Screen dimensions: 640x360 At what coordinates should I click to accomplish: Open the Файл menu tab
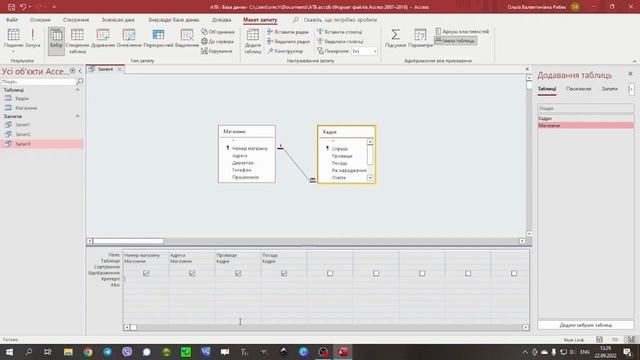[x=12, y=20]
